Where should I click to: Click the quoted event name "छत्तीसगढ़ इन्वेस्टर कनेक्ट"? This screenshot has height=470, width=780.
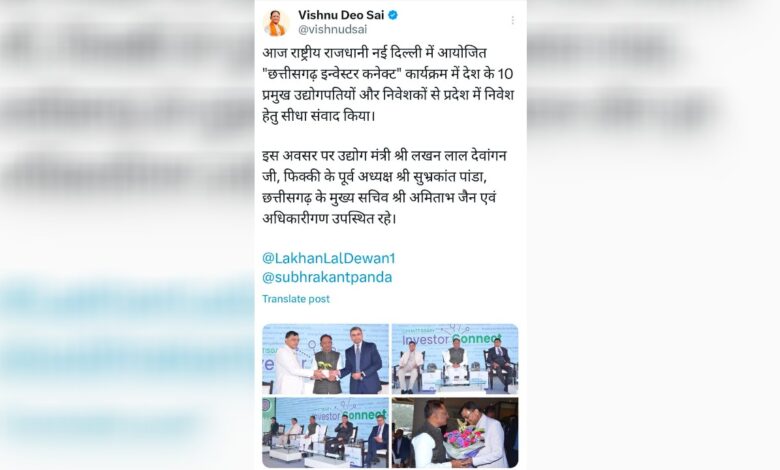coord(332,74)
